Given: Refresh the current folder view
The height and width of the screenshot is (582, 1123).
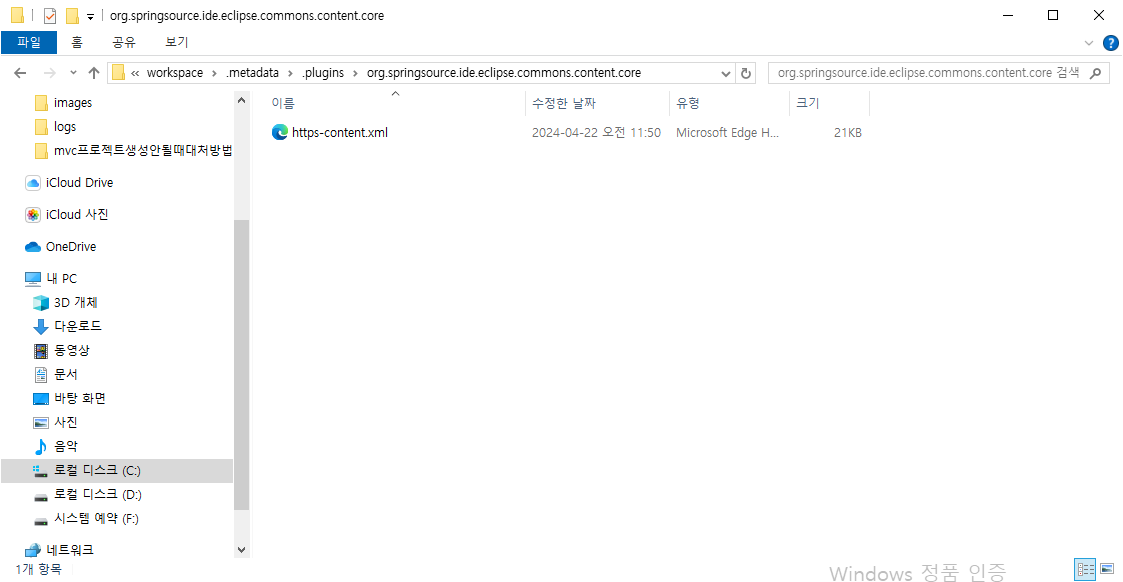Looking at the screenshot, I should [746, 73].
